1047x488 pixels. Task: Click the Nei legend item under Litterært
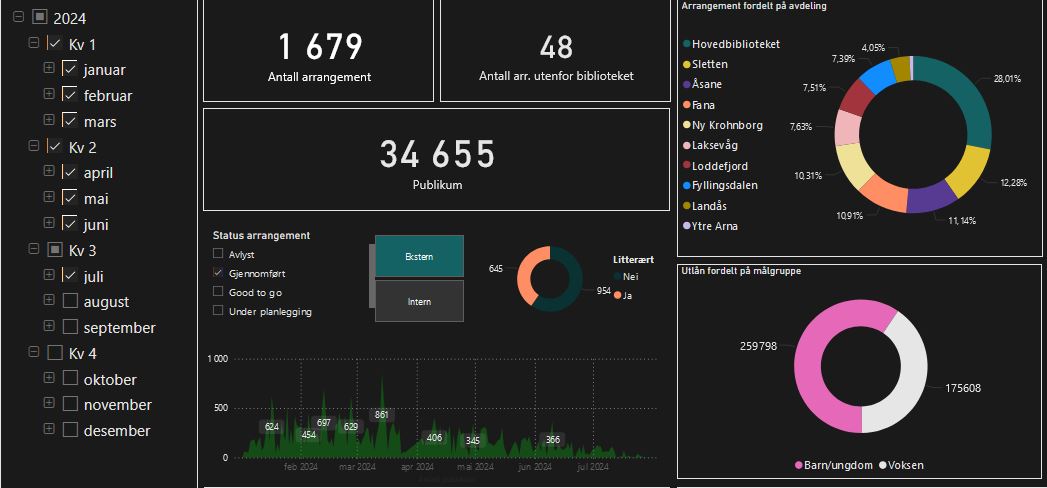[x=625, y=276]
